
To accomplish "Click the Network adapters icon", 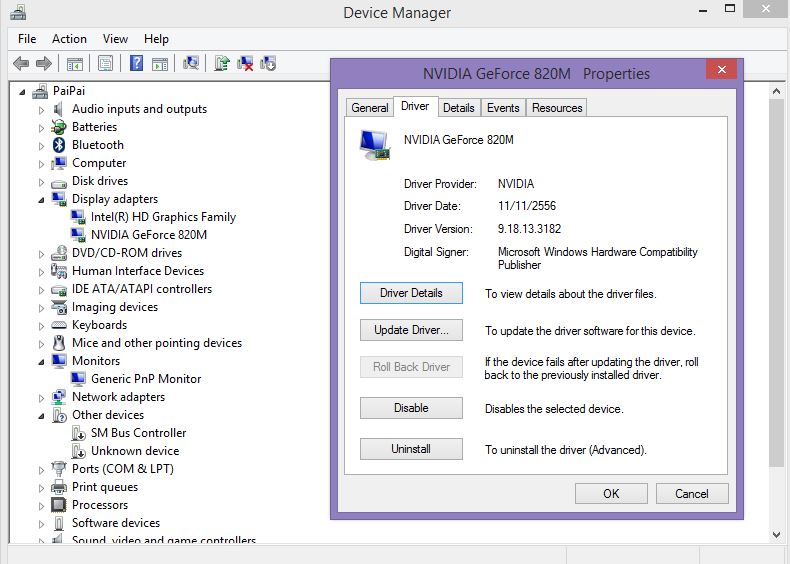I will pyautogui.click(x=59, y=397).
